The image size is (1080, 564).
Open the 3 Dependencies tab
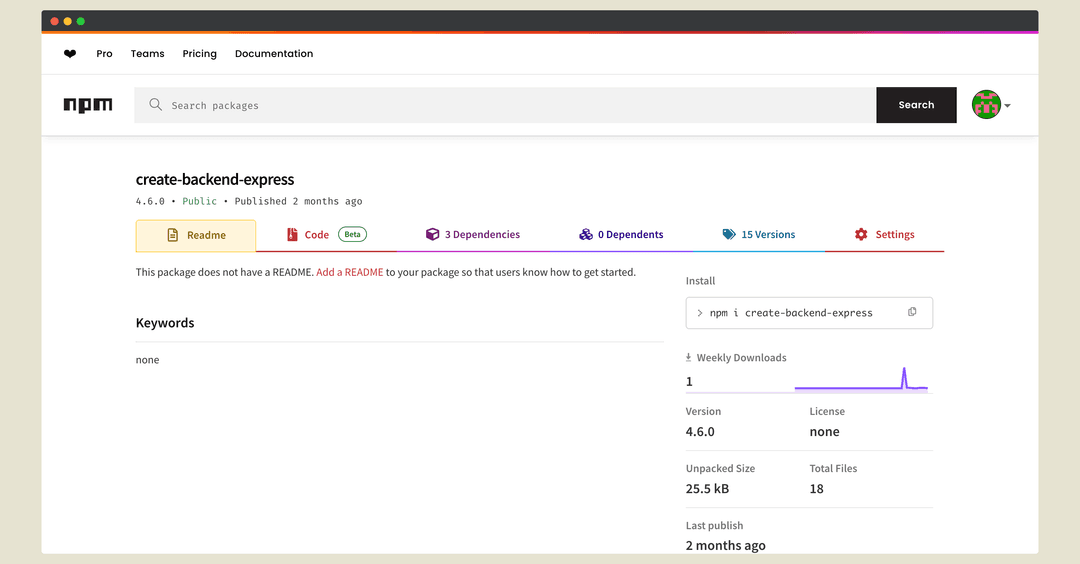(x=472, y=235)
